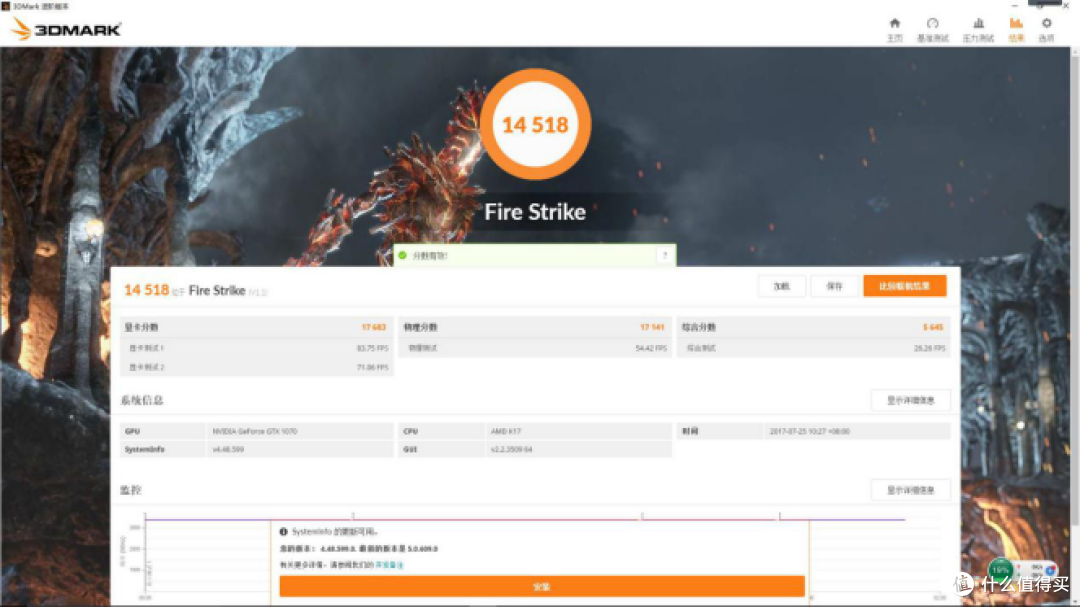The image size is (1080, 607).
Task: Click the Combined test result 26.26 FPS
Action: [929, 349]
